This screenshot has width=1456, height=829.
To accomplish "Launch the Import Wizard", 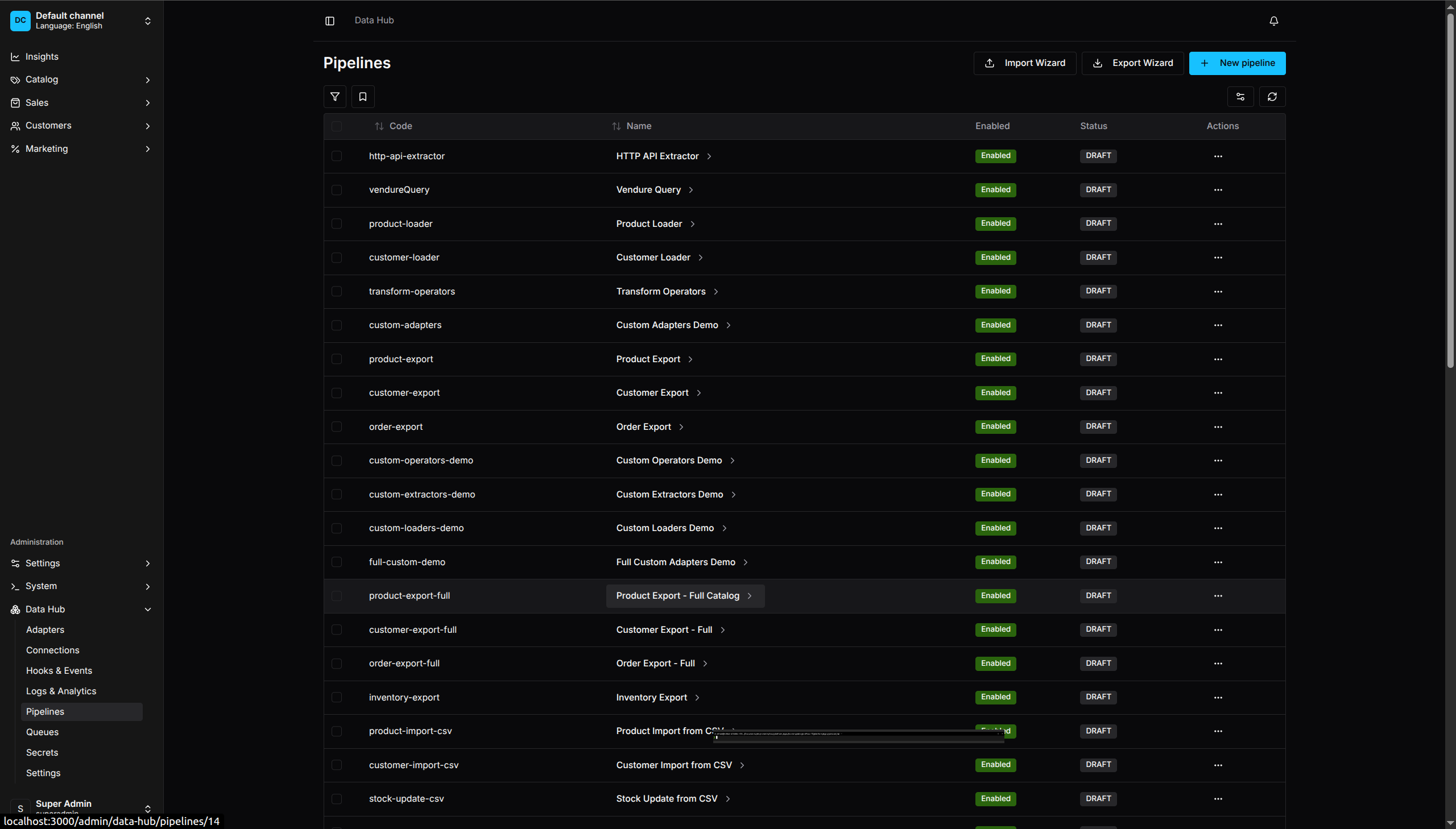I will tap(1024, 63).
